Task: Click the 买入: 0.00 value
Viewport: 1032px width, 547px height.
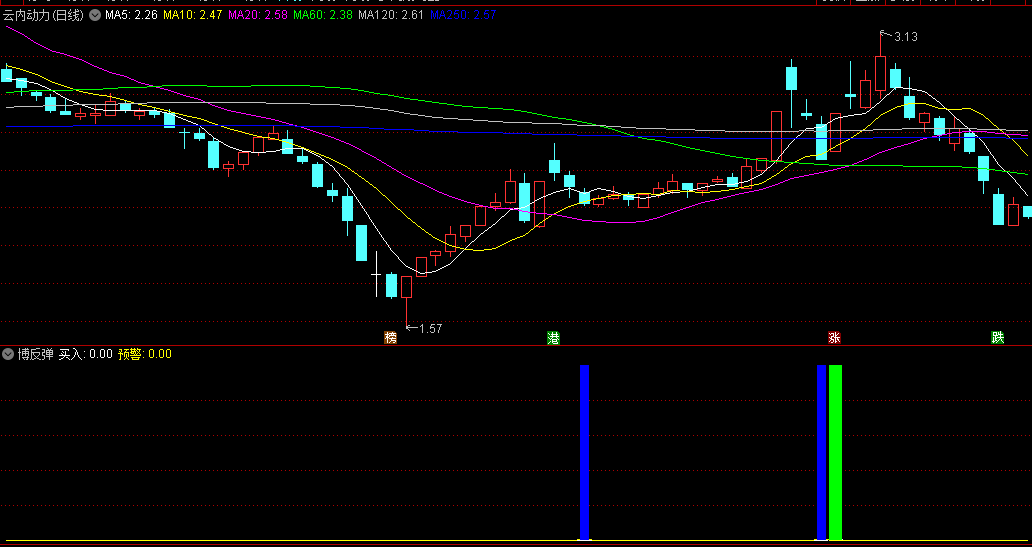Action: (x=86, y=354)
